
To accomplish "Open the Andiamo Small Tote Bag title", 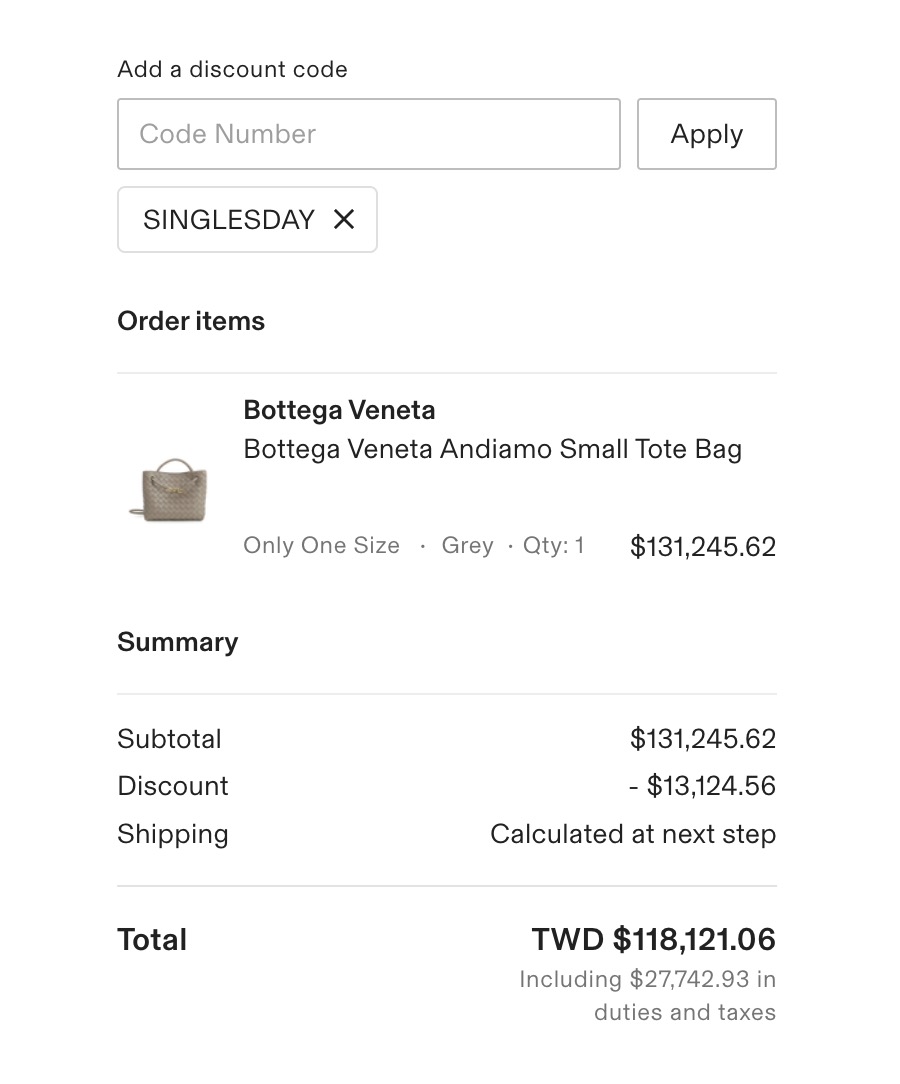I will [x=492, y=449].
